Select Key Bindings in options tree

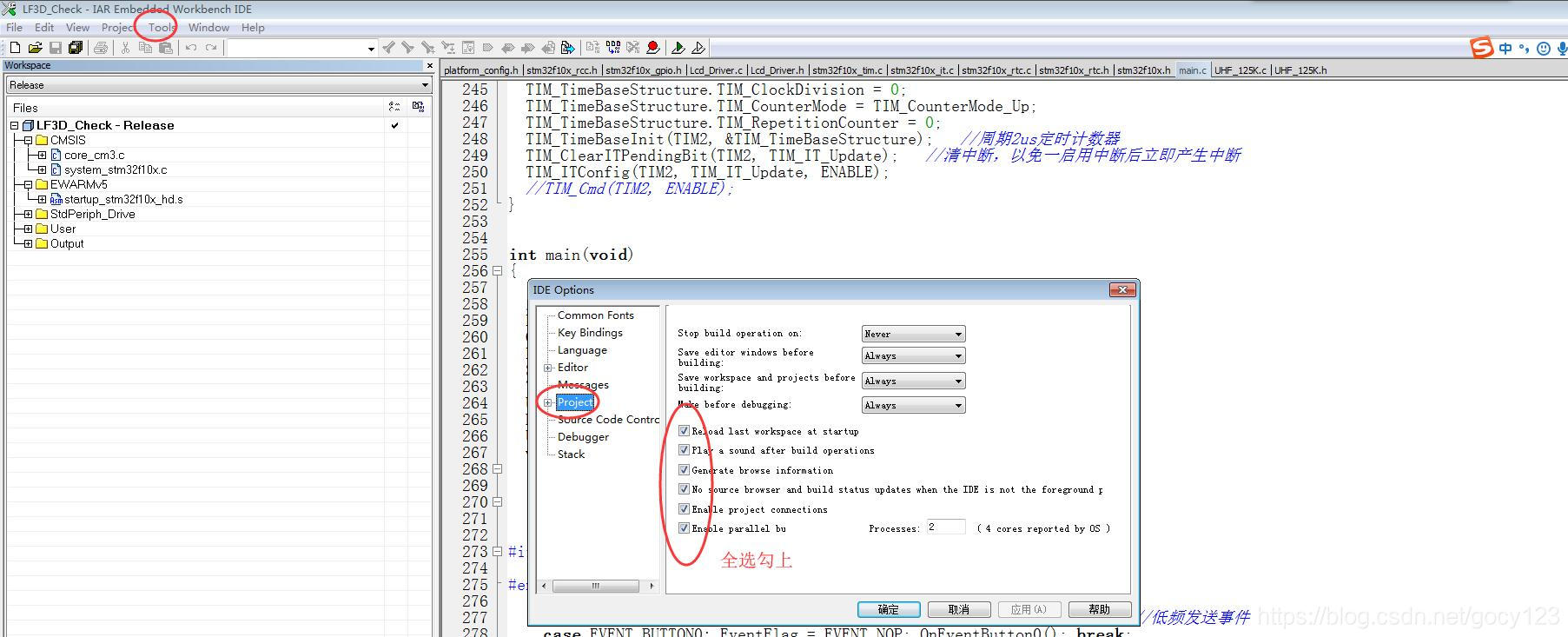(x=590, y=333)
